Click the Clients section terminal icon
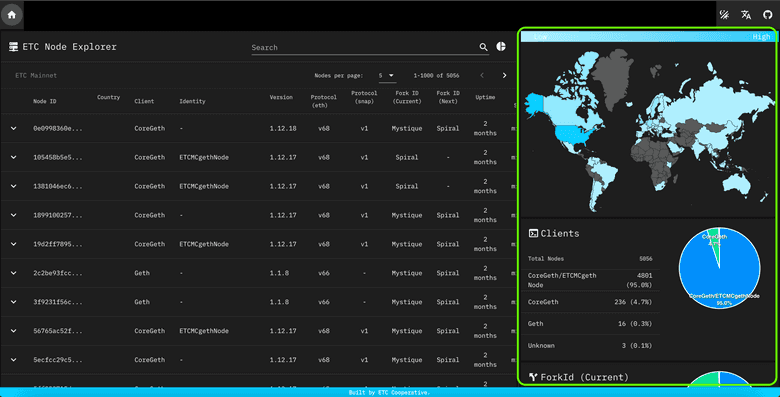780x397 pixels. [x=533, y=233]
